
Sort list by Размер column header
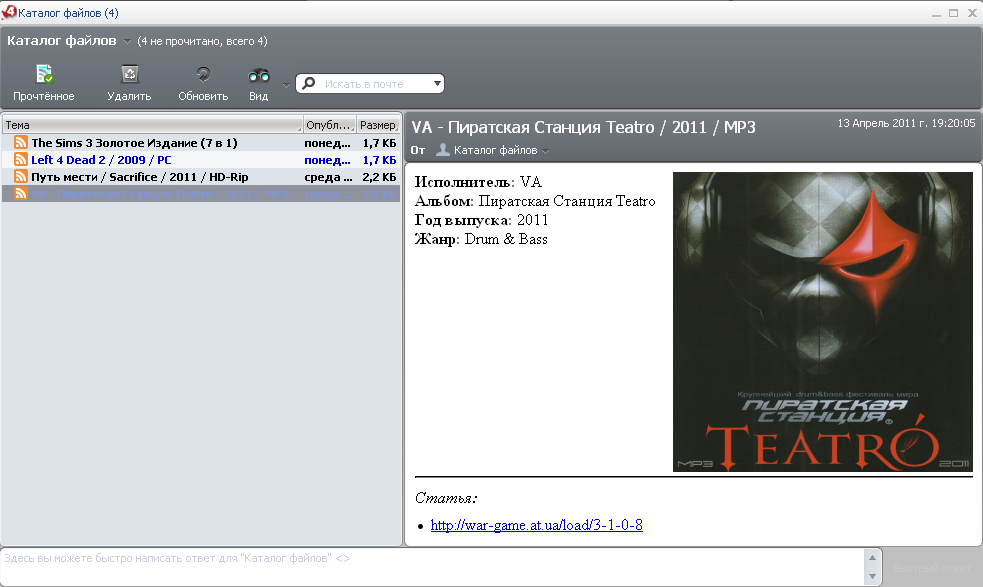[377, 126]
